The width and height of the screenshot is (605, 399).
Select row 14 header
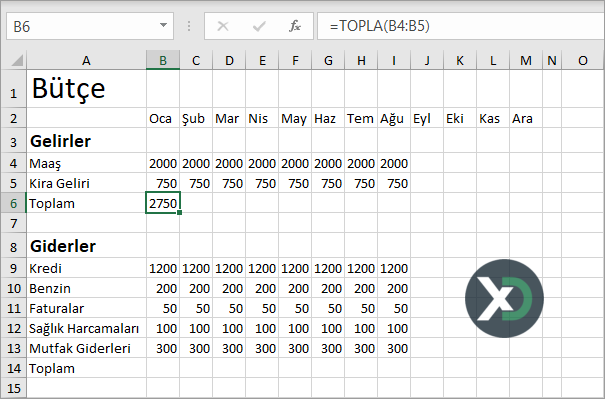[14, 368]
